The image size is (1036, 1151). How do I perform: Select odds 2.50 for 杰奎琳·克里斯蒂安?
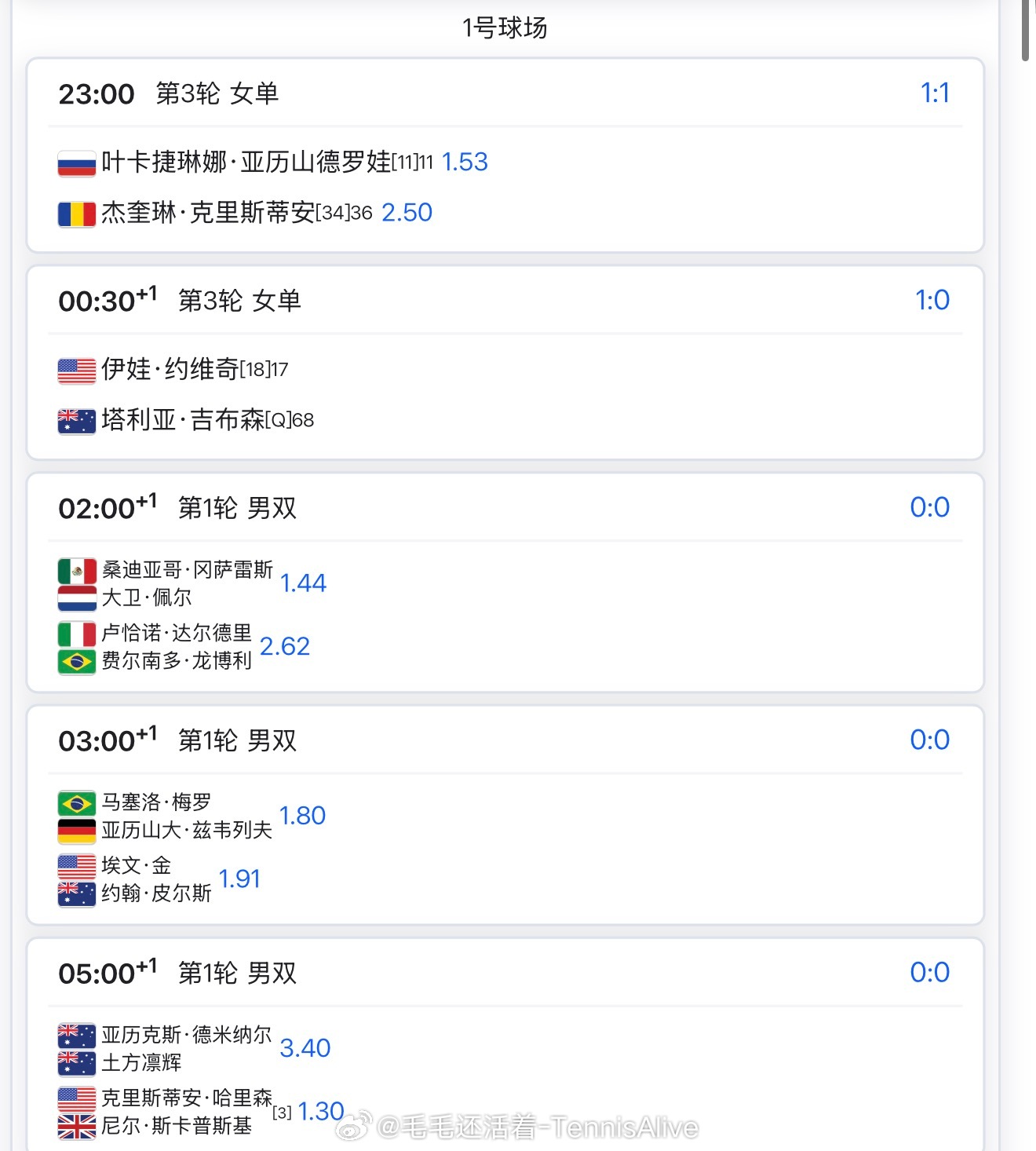pos(407,213)
